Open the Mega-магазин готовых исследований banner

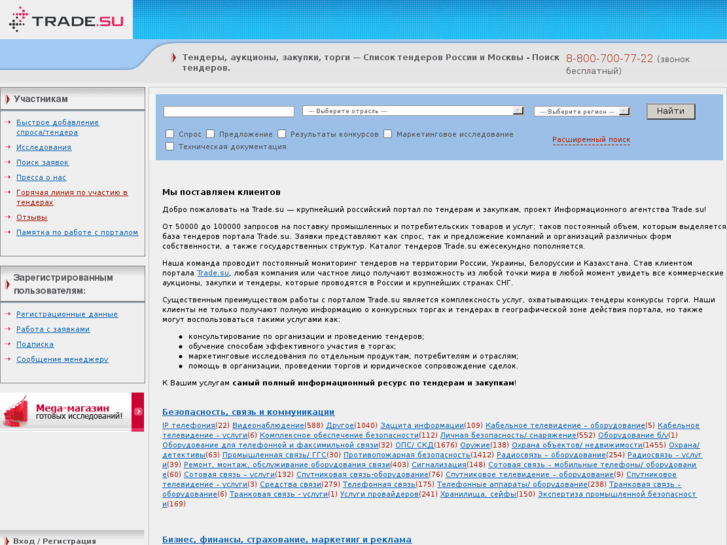(x=72, y=412)
